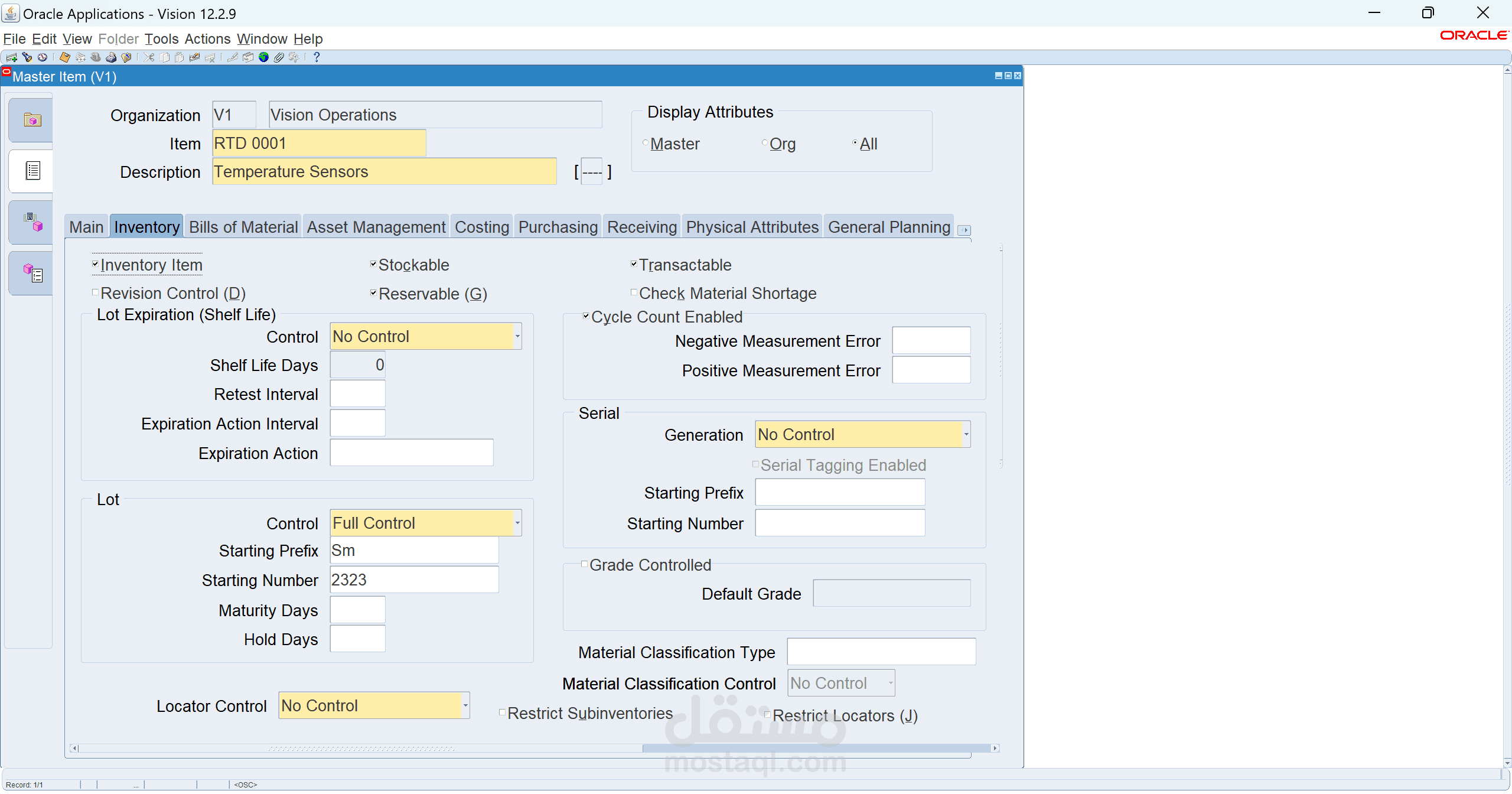Open the General Planning tab
This screenshot has height=794, width=1512.
pyautogui.click(x=889, y=227)
